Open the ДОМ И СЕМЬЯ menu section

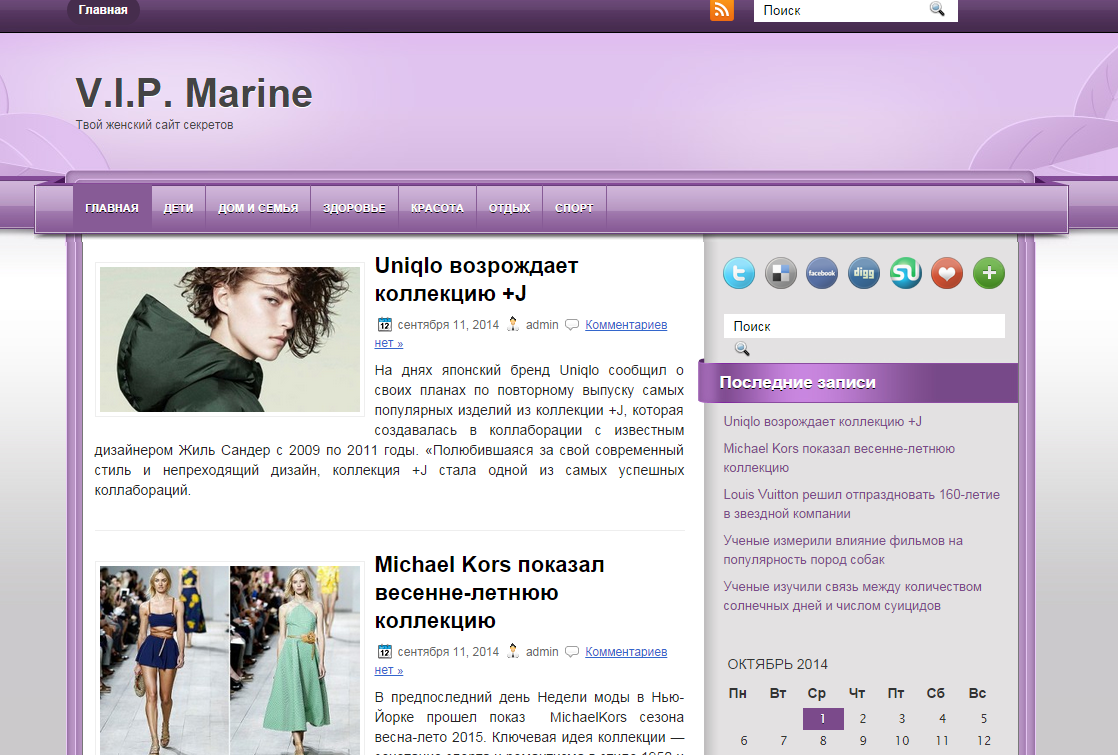[258, 208]
